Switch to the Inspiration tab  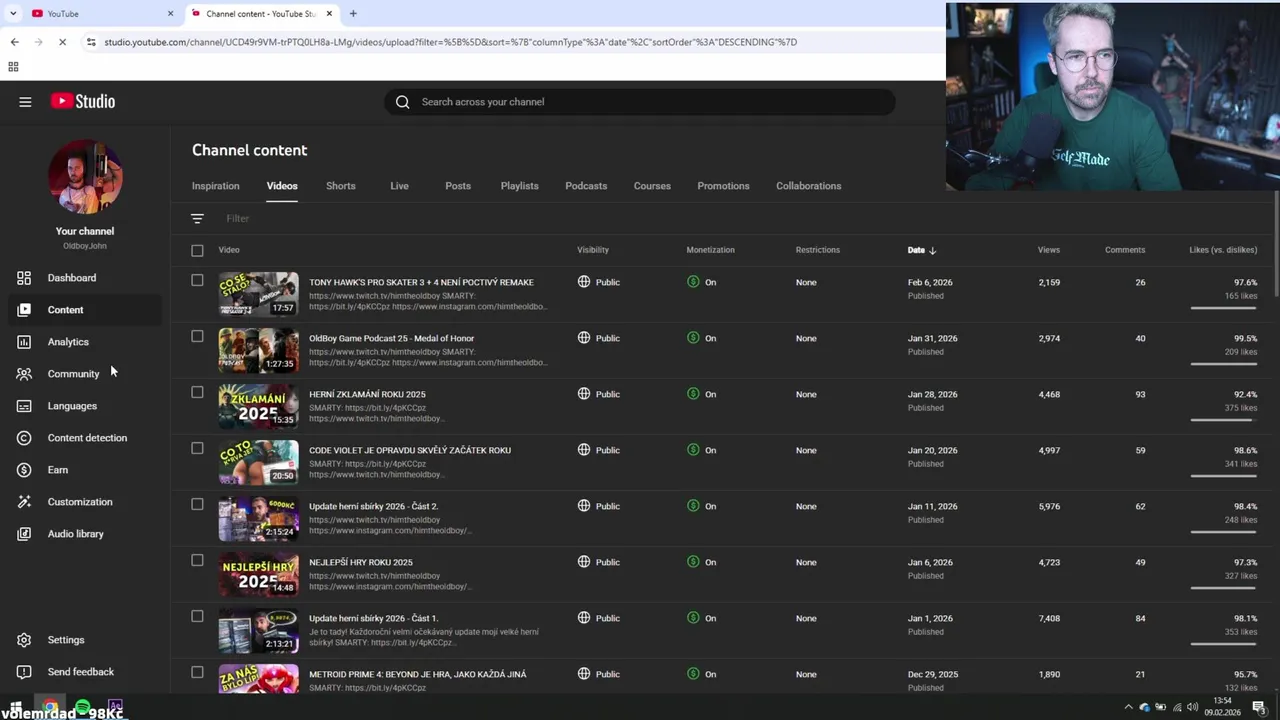click(215, 186)
